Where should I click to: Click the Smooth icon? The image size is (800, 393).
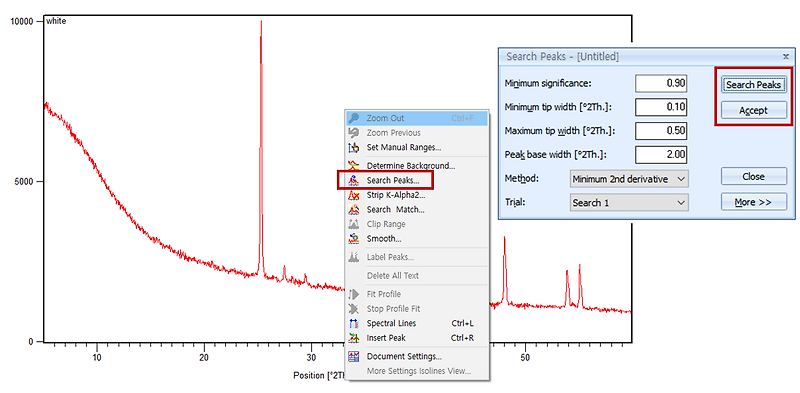click(x=354, y=238)
